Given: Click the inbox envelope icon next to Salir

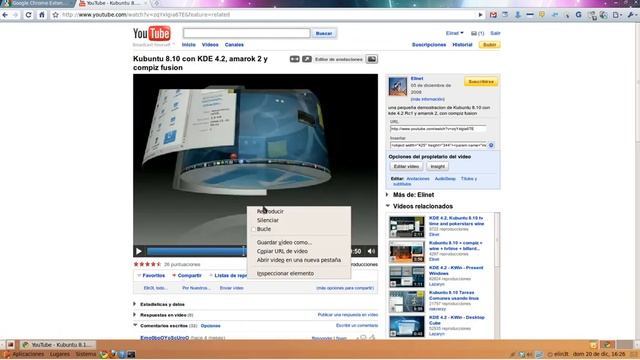Looking at the screenshot, I should tap(474, 33).
